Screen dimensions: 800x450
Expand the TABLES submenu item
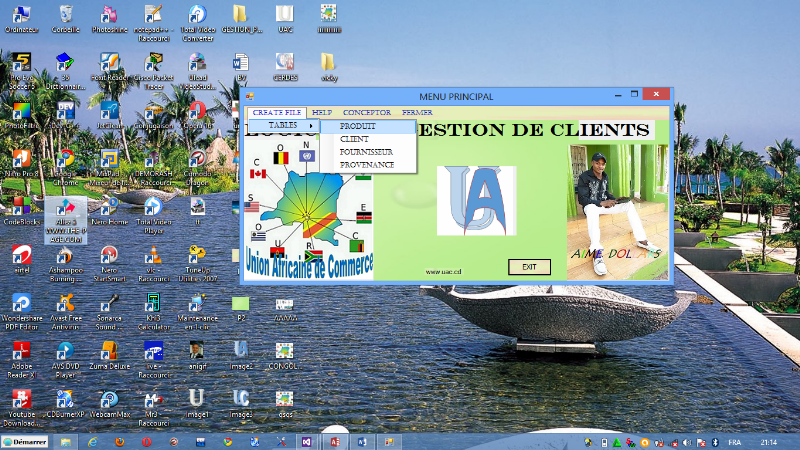coord(284,126)
